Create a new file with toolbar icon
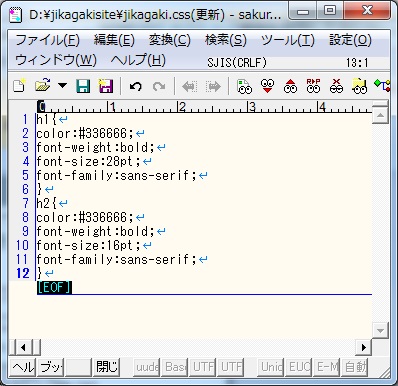This screenshot has width=398, height=386. click(19, 86)
